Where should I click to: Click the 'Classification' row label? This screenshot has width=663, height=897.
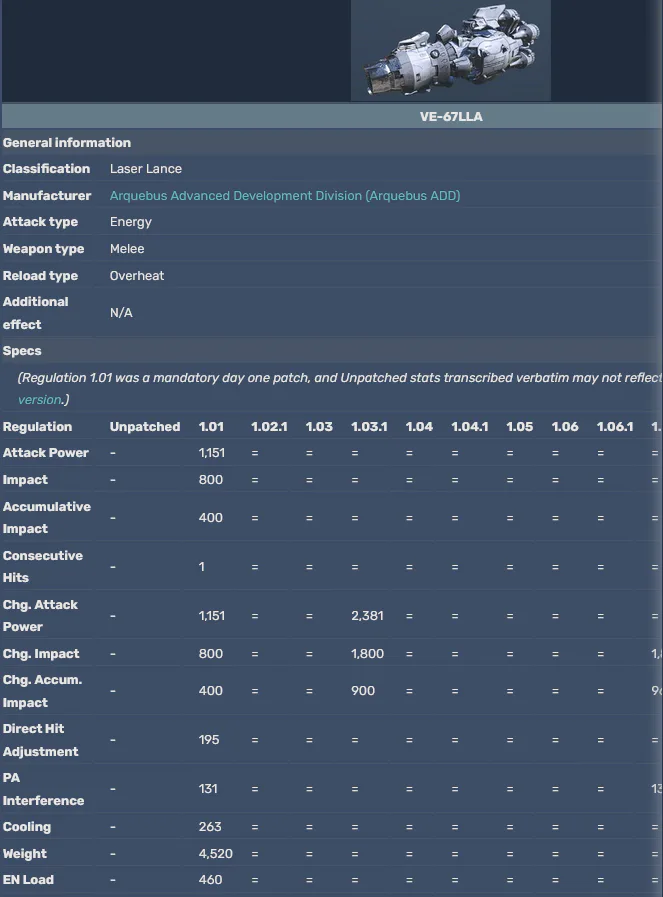[46, 169]
